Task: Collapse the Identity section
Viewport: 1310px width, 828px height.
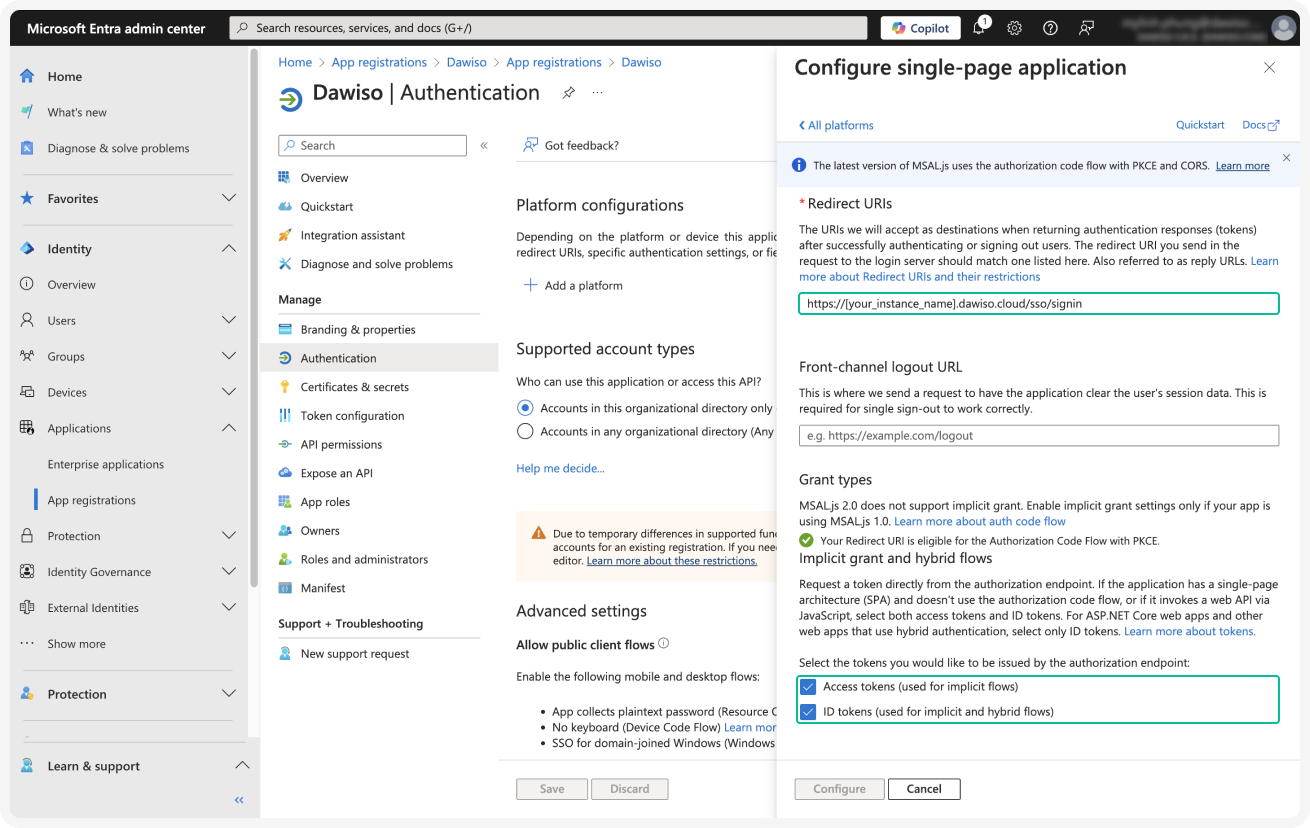Action: click(x=229, y=249)
